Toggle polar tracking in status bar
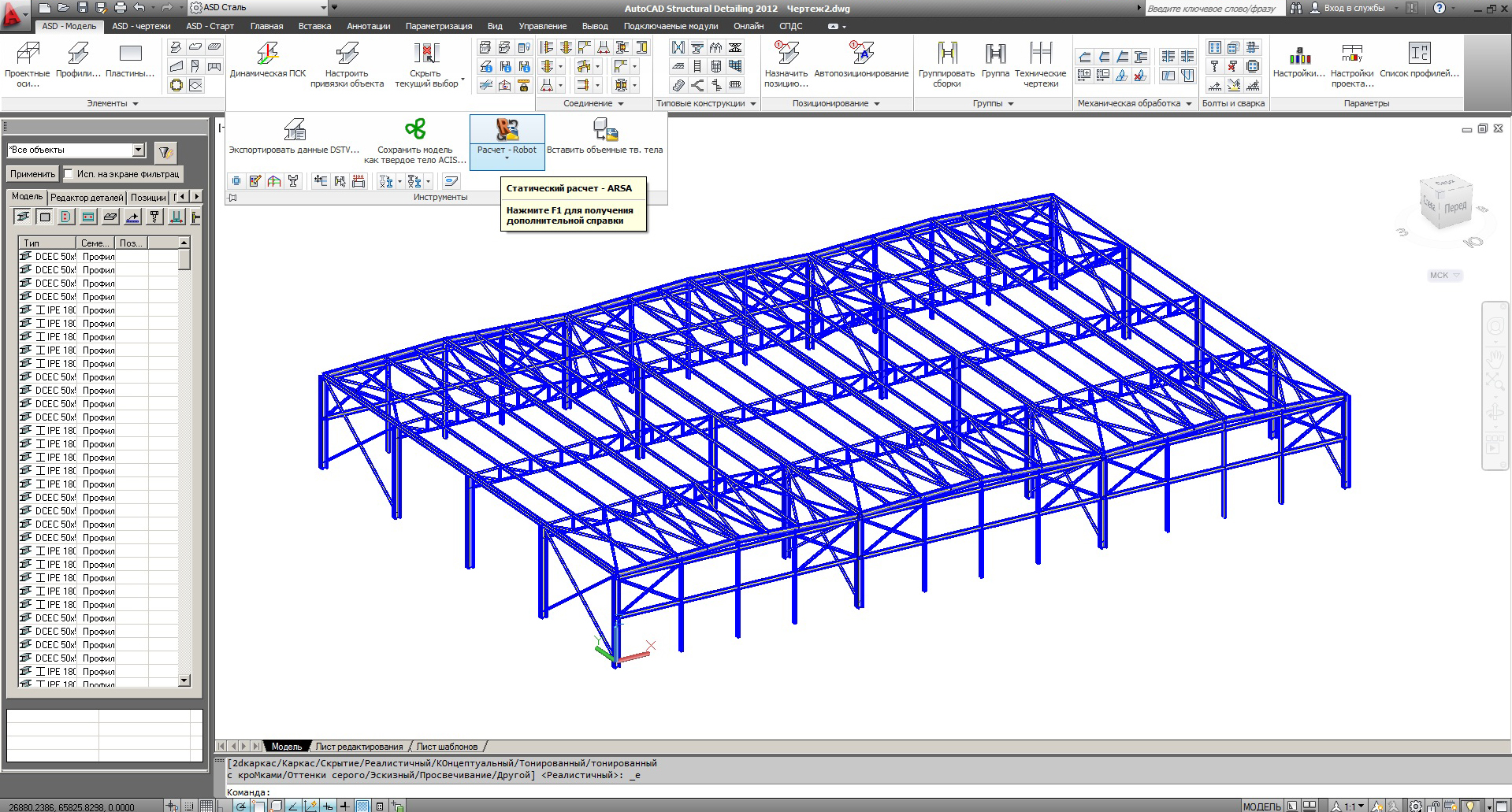This screenshot has width=1512, height=812. pos(241,806)
